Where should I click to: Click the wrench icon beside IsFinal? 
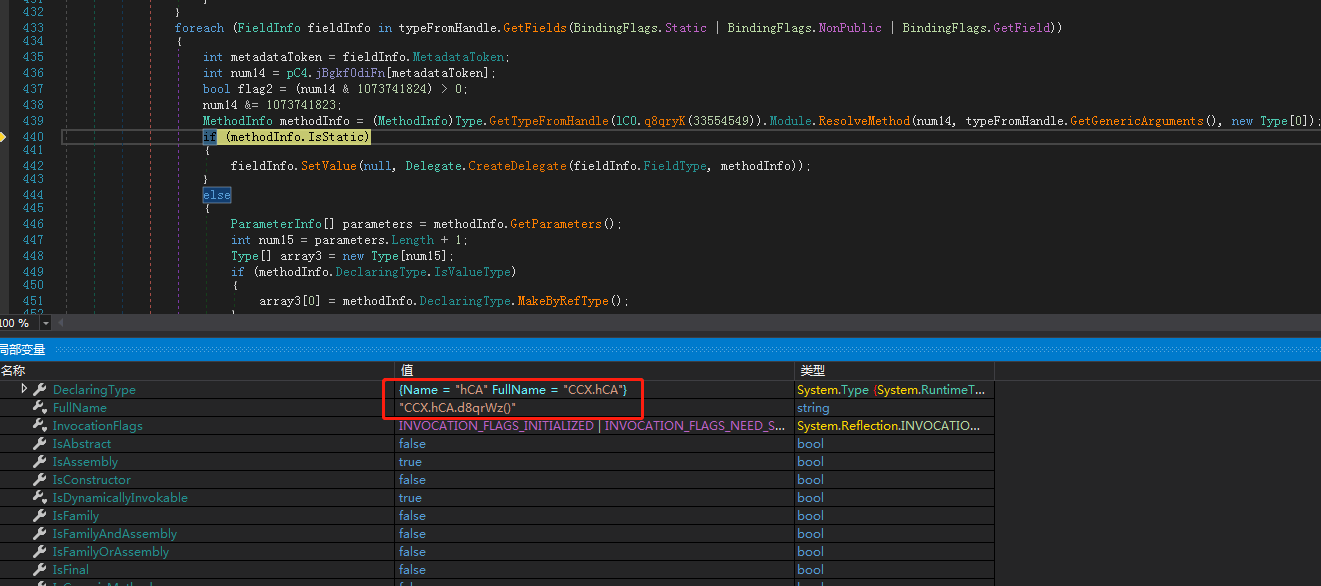(x=40, y=569)
